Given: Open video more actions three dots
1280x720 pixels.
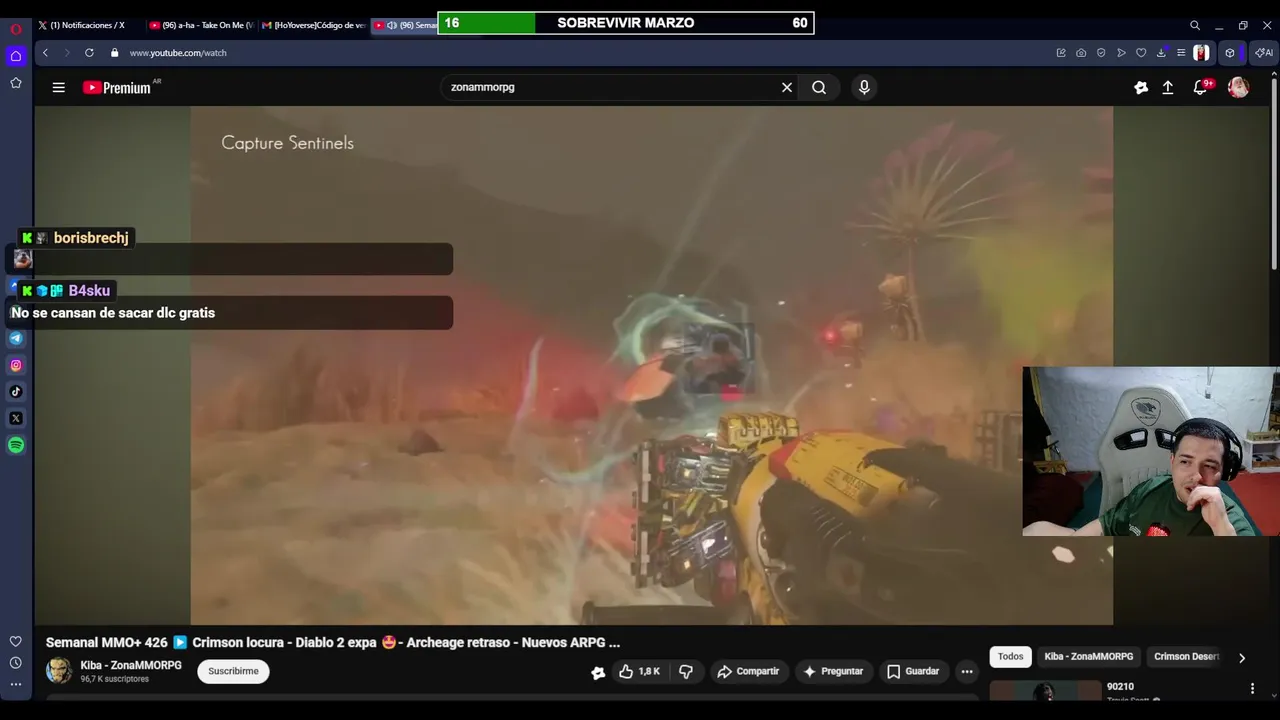Looking at the screenshot, I should coord(967,671).
